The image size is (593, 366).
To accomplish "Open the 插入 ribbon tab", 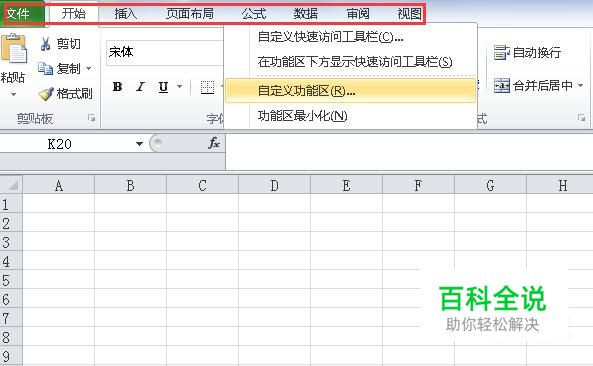I will [x=126, y=14].
